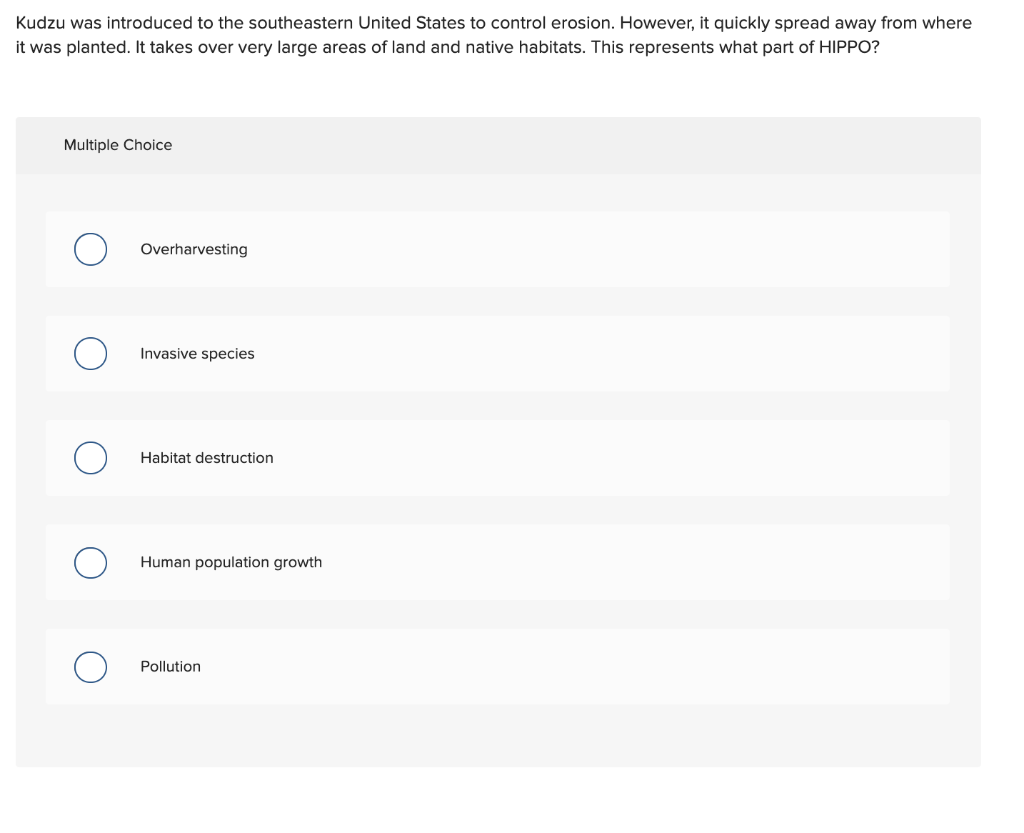Select the Overharvesting radio button
1024x833 pixels.
click(91, 249)
